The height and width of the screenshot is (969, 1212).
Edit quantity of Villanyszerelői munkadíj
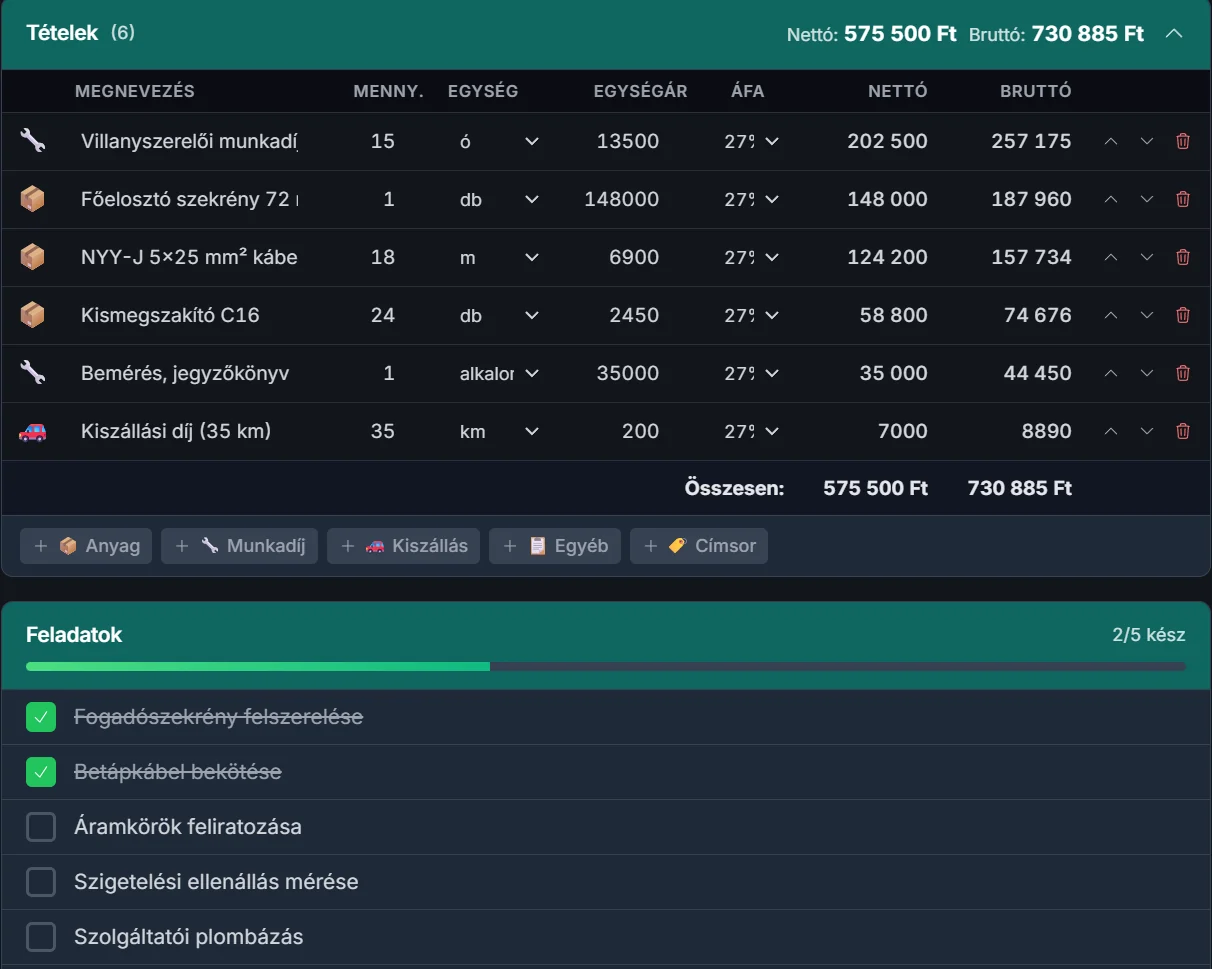(x=382, y=141)
